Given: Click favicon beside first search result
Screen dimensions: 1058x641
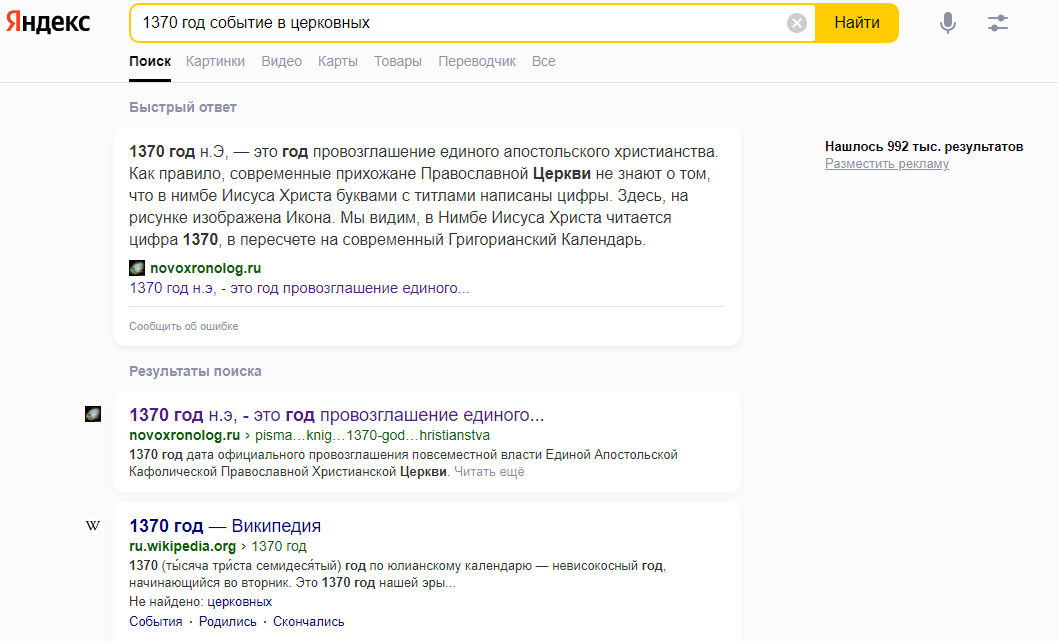Looking at the screenshot, I should (93, 414).
